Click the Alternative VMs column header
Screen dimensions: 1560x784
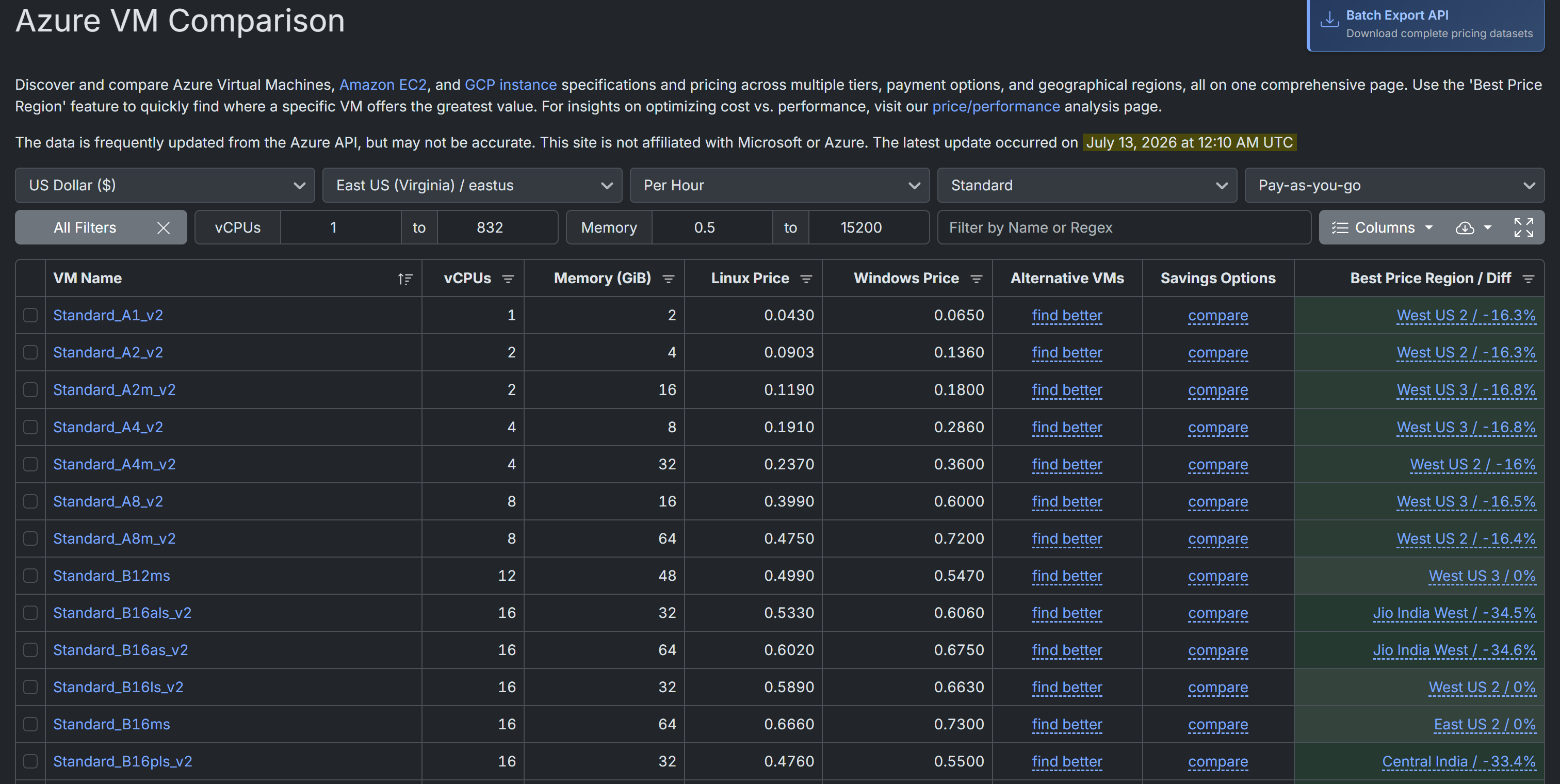click(x=1067, y=279)
